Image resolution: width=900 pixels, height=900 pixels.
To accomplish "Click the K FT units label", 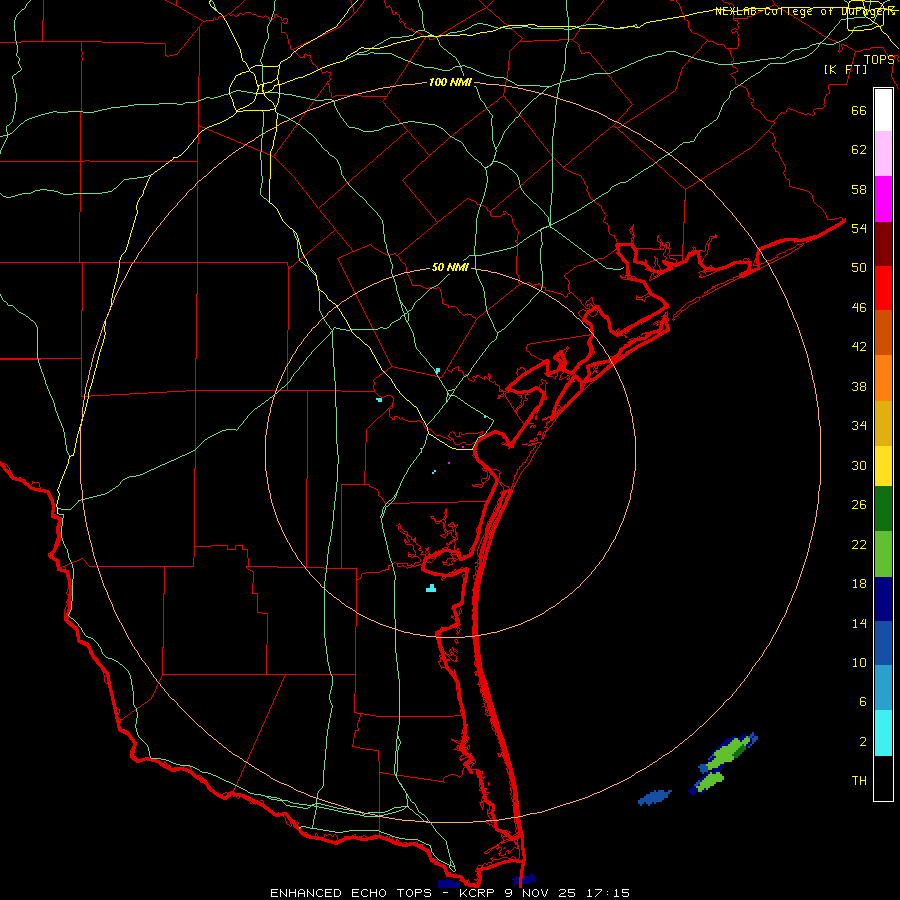I will pyautogui.click(x=845, y=69).
